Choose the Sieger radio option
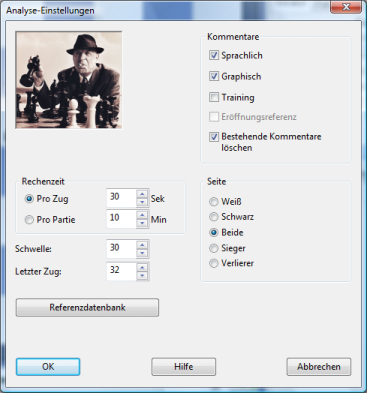Screen dimensions: 367x393 point(214,248)
